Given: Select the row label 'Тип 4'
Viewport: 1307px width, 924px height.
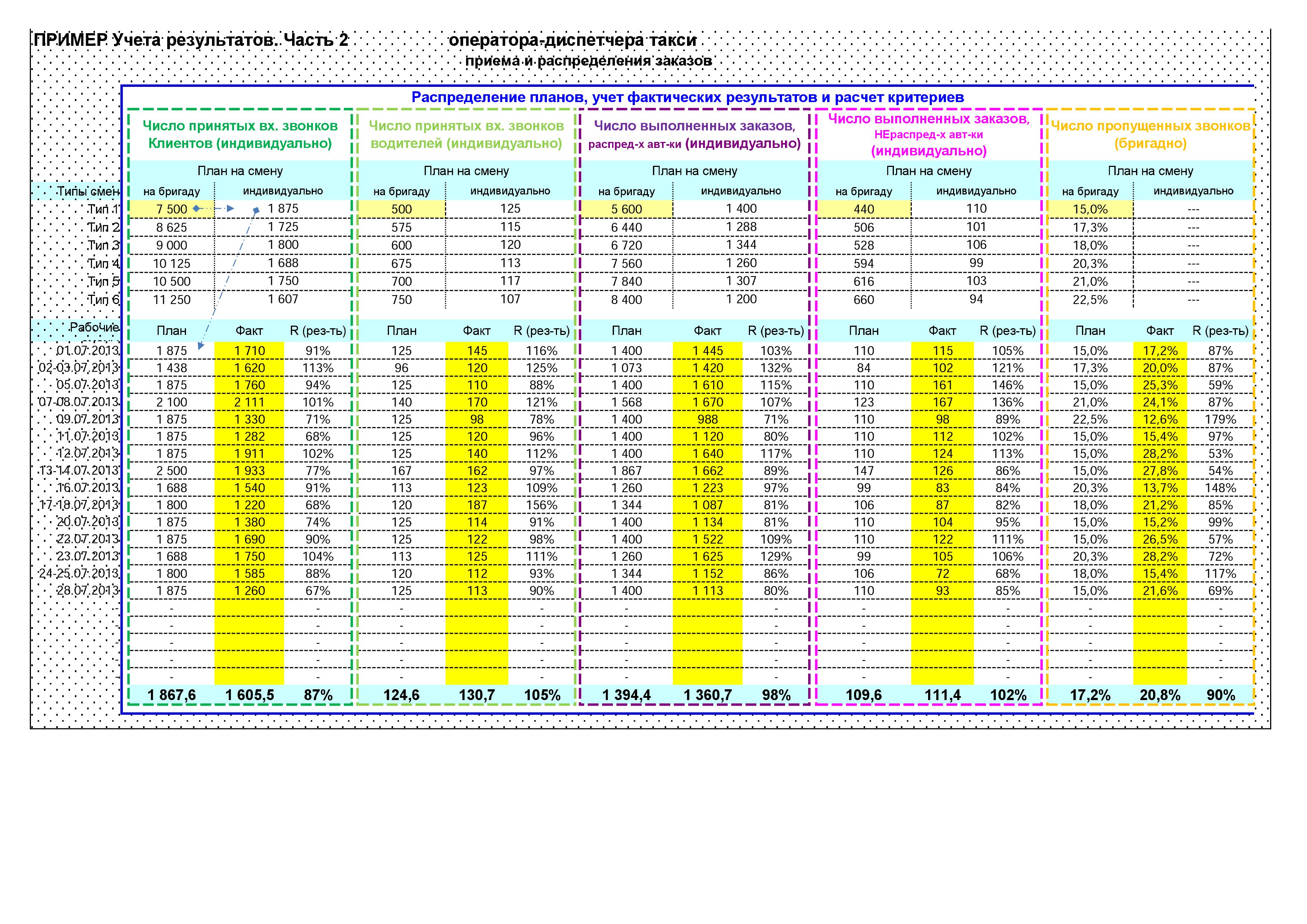Looking at the screenshot, I should pos(104,263).
